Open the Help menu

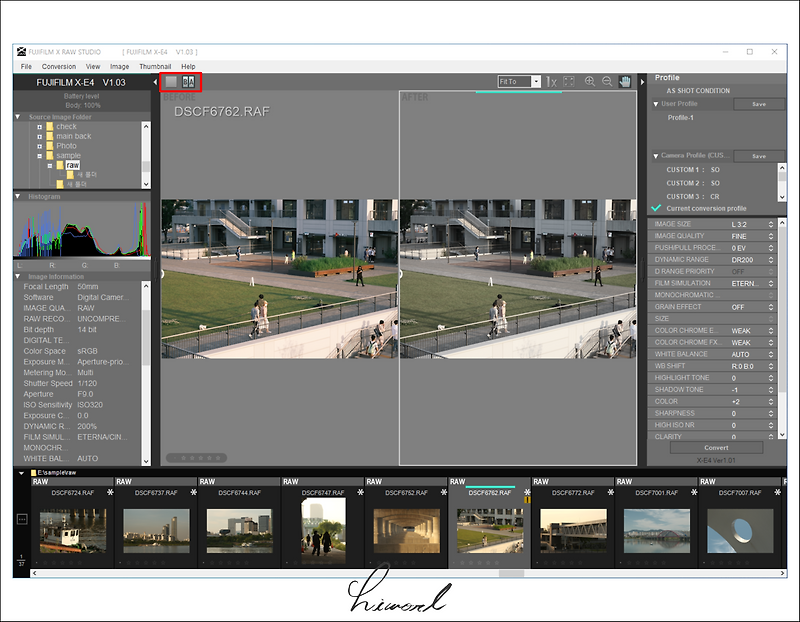pyautogui.click(x=188, y=66)
